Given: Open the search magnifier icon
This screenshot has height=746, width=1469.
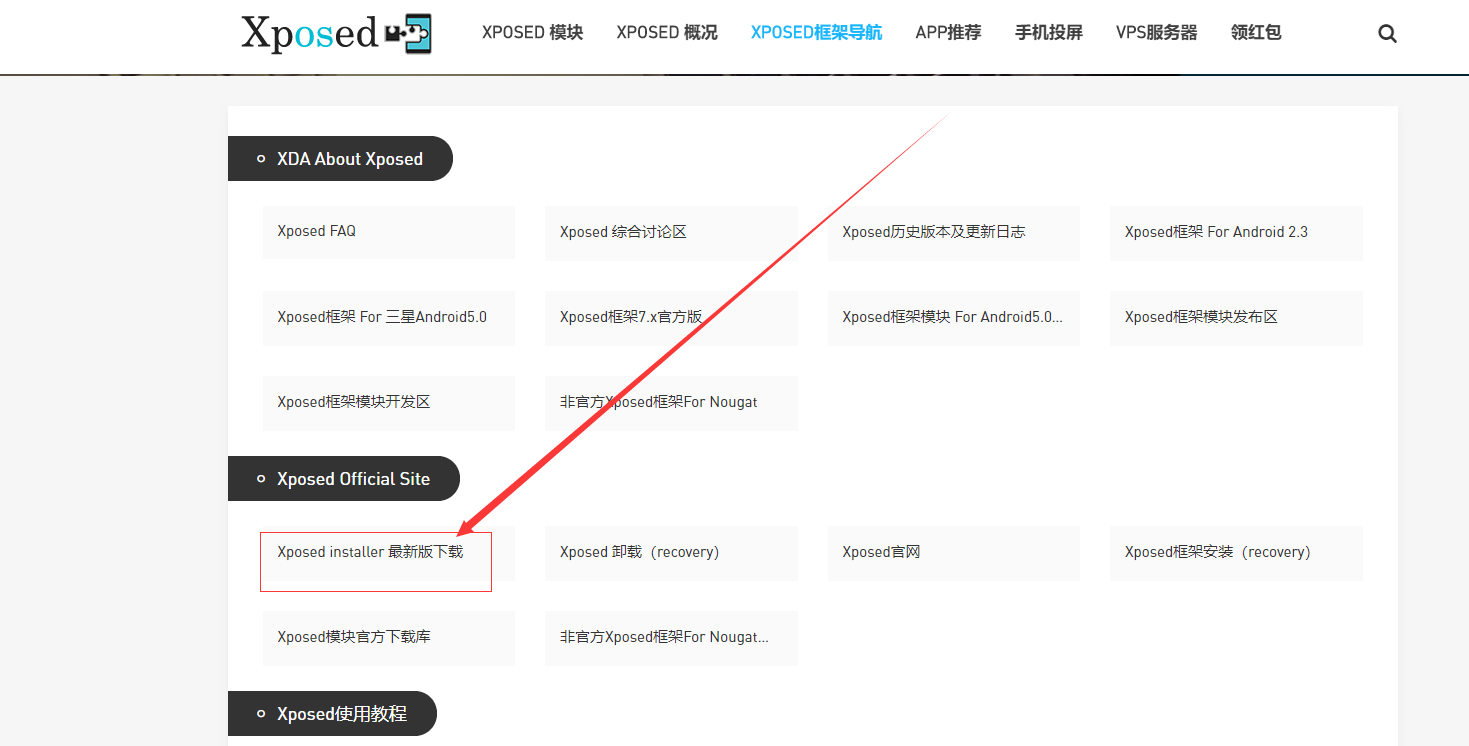Looking at the screenshot, I should pyautogui.click(x=1387, y=33).
